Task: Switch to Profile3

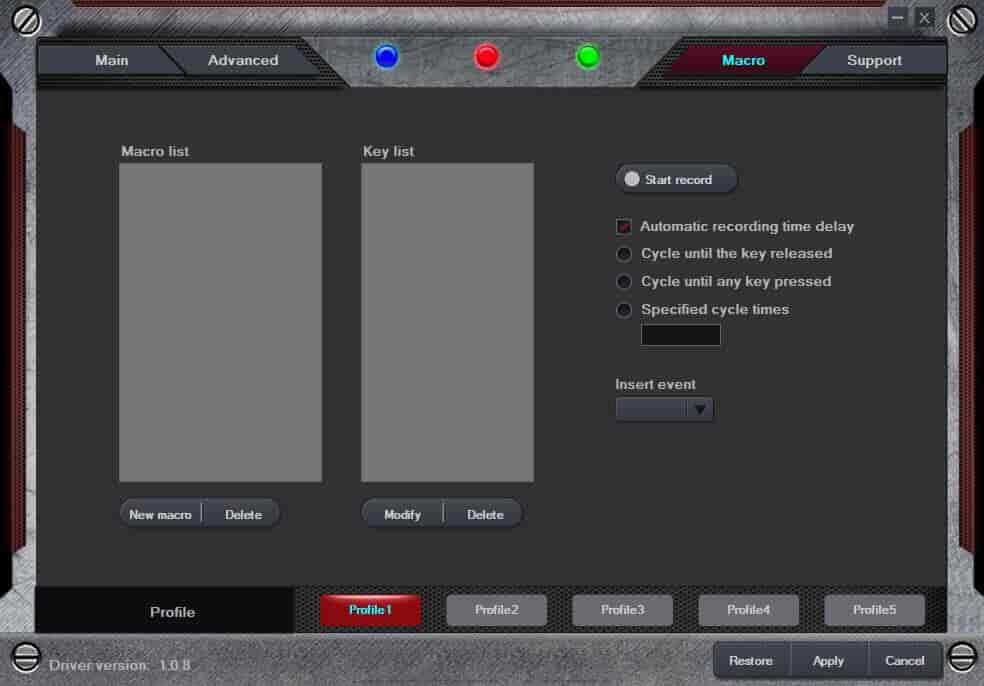Action: 623,610
